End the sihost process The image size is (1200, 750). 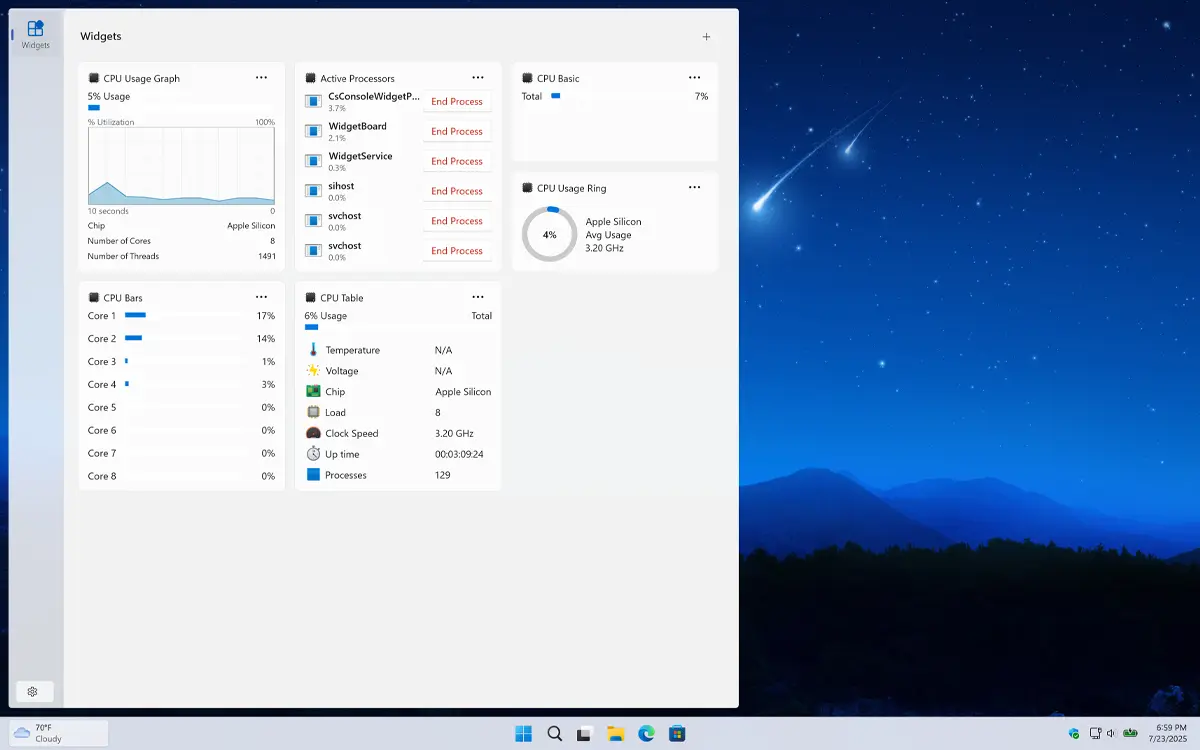[457, 191]
